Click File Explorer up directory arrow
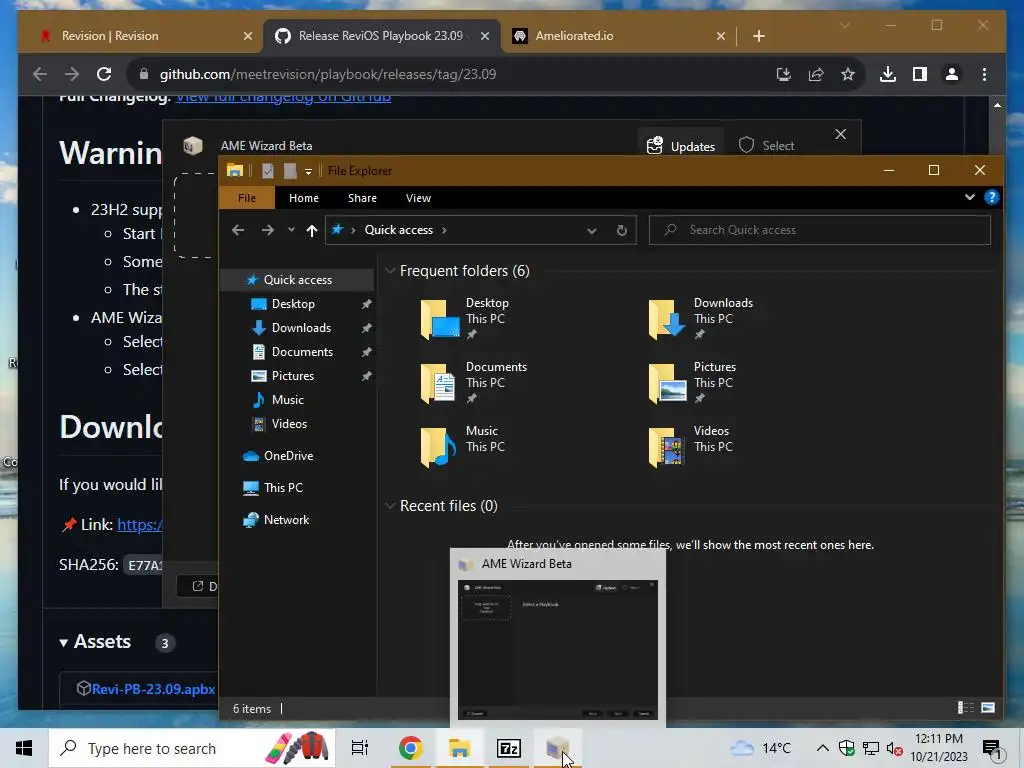 click(312, 230)
